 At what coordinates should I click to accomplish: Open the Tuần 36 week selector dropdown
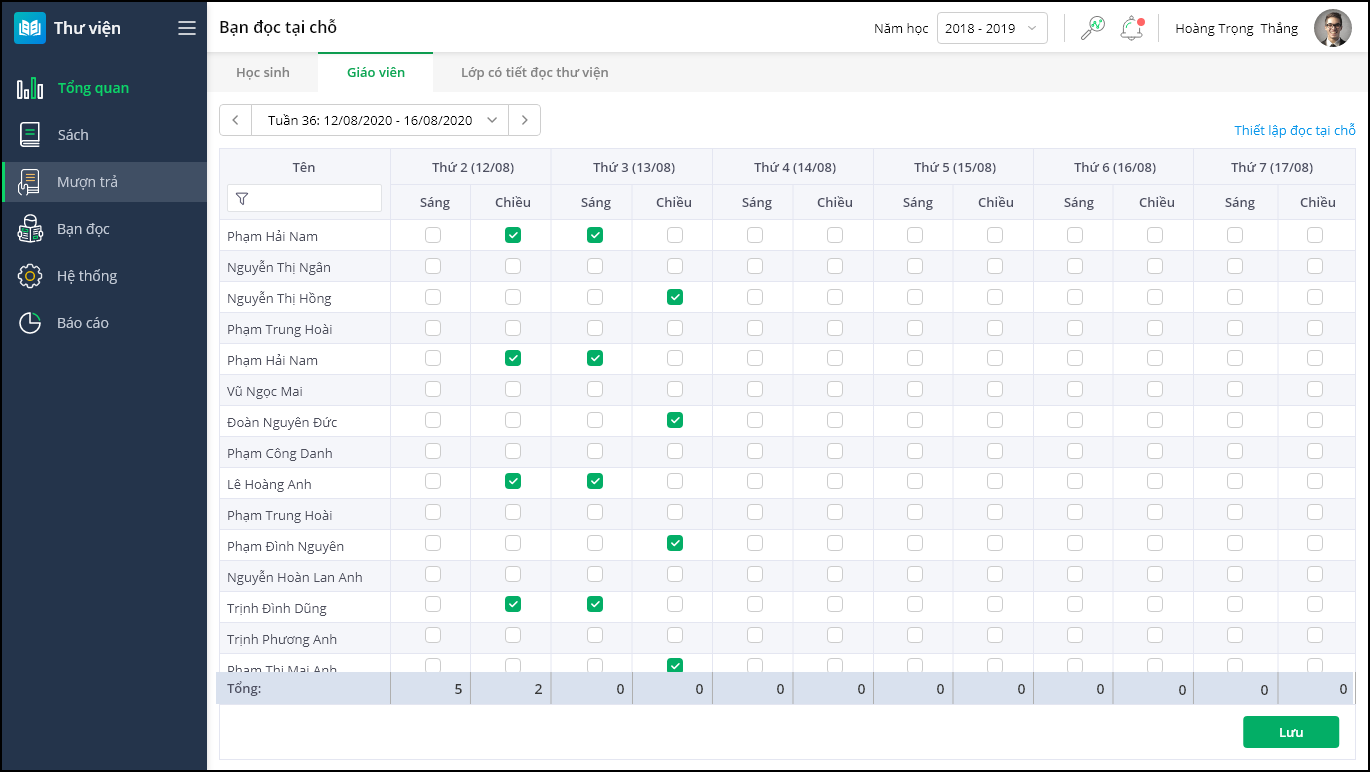tap(380, 120)
